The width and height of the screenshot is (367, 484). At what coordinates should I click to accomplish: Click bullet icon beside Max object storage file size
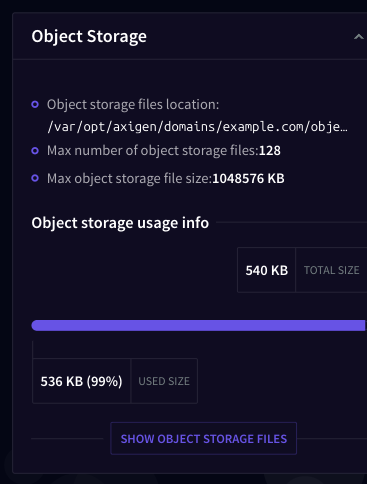tap(35, 178)
